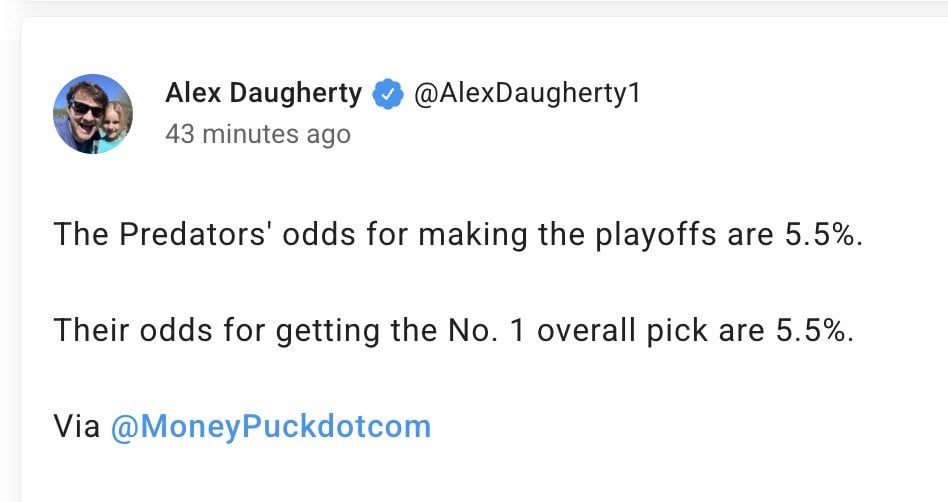Open Alex Daugherty's profile picture

[x=92, y=114]
